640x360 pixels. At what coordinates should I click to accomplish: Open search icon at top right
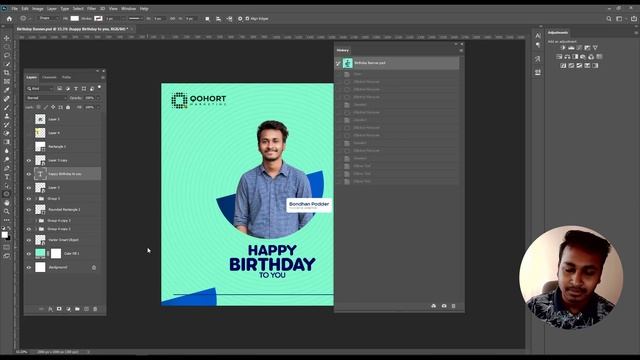click(x=609, y=19)
